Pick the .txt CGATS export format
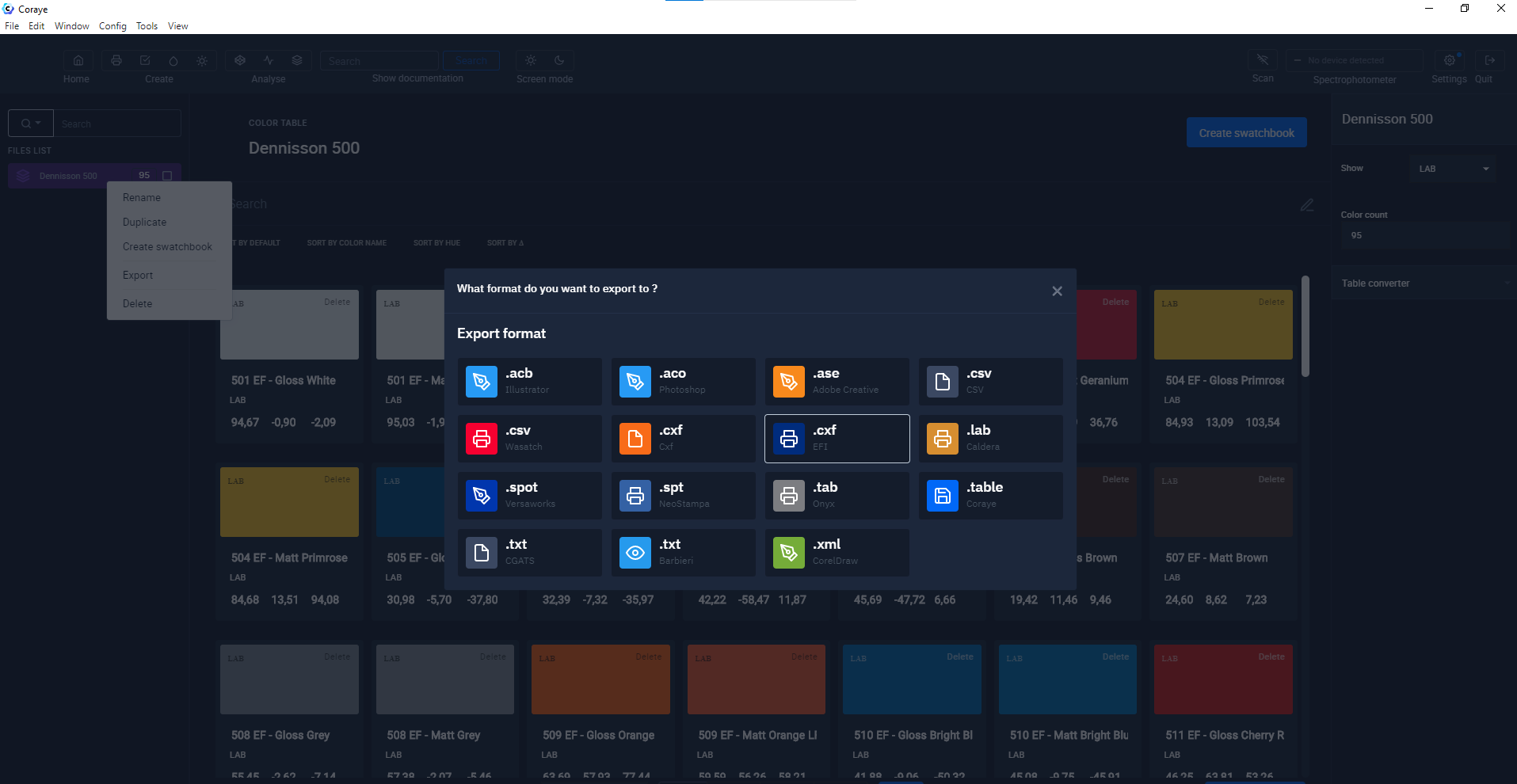 [529, 553]
